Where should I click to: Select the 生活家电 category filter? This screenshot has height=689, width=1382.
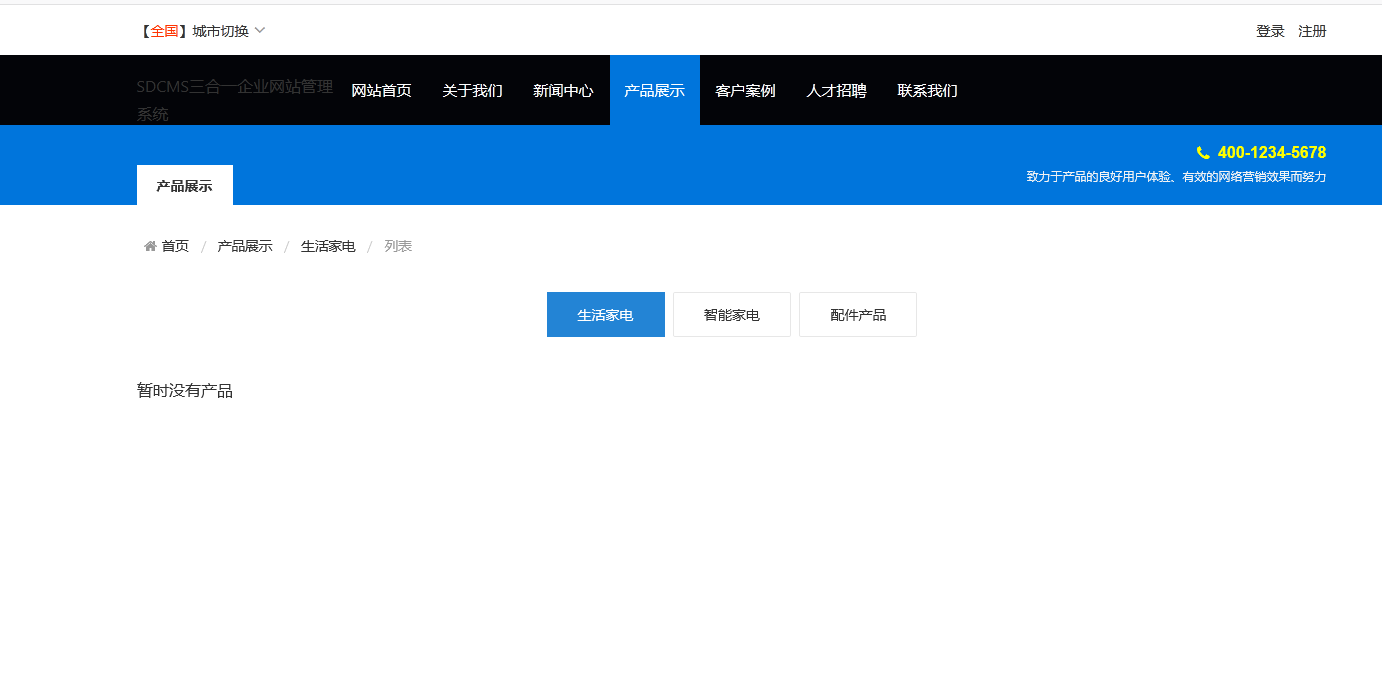[605, 314]
